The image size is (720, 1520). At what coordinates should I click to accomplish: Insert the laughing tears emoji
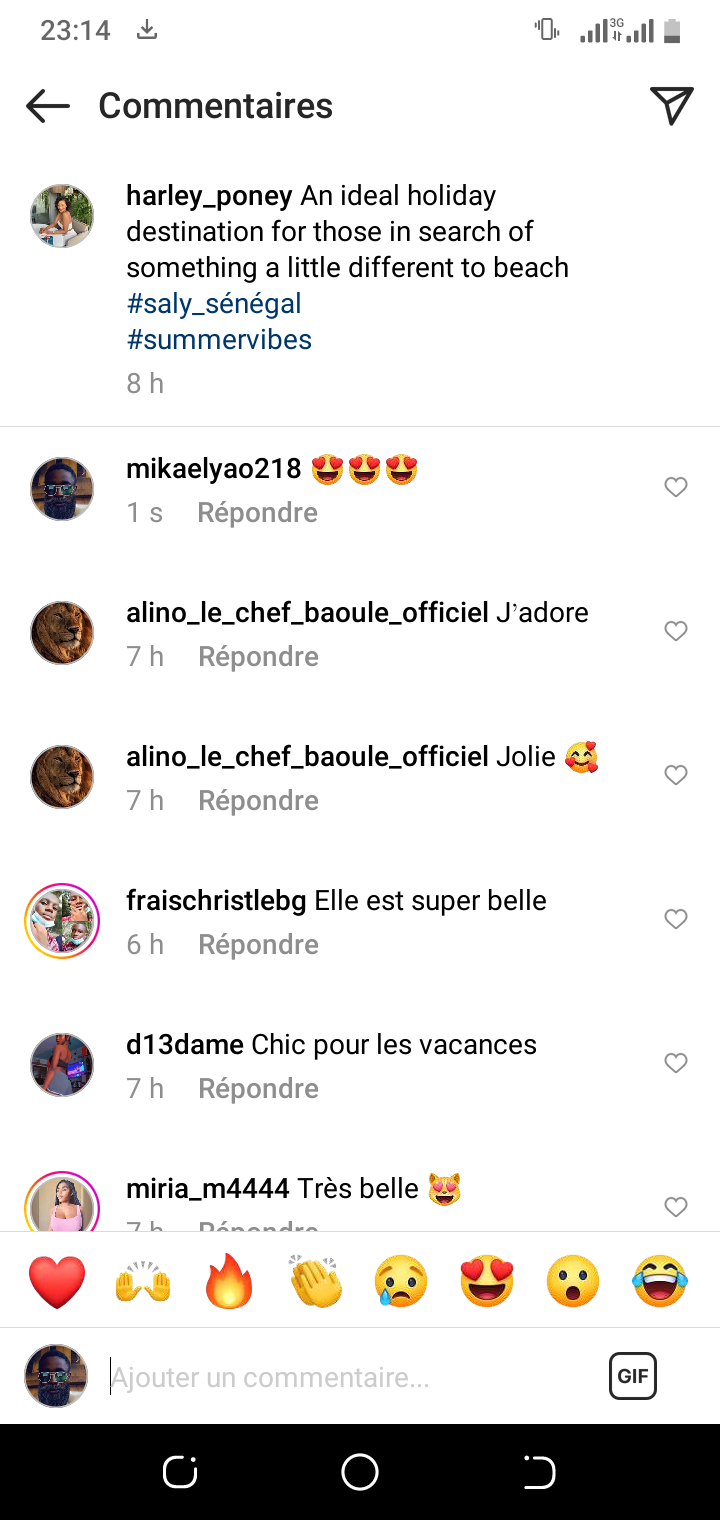click(660, 1283)
